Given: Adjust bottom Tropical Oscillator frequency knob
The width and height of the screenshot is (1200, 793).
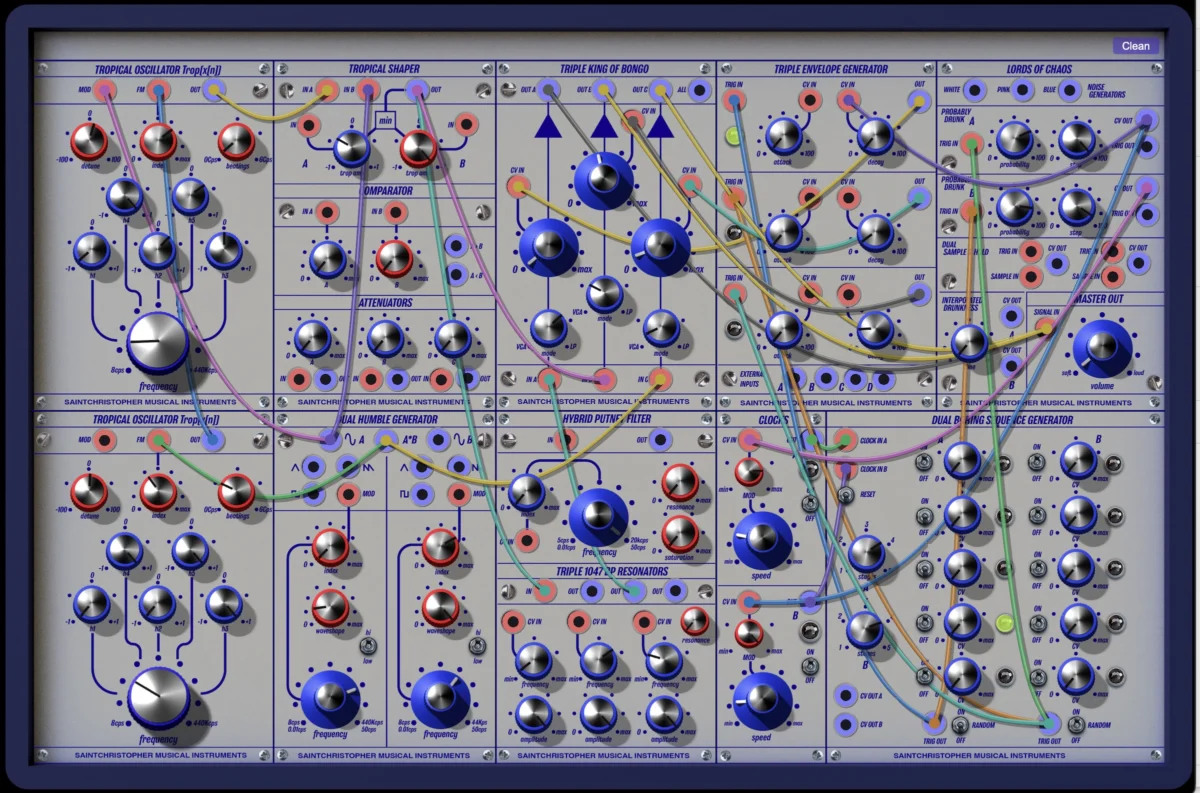Looking at the screenshot, I should coord(158,696).
